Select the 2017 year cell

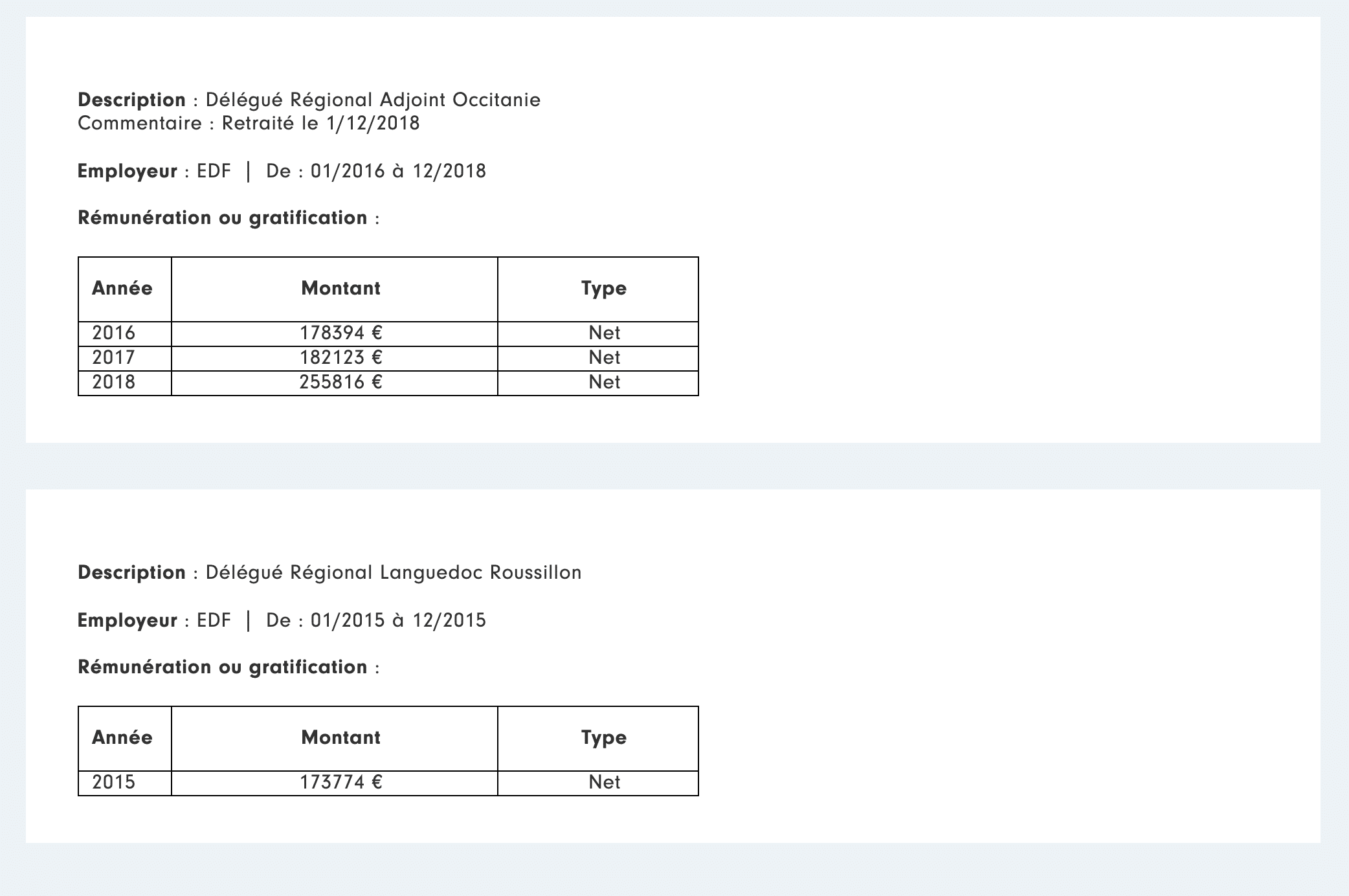click(x=114, y=357)
